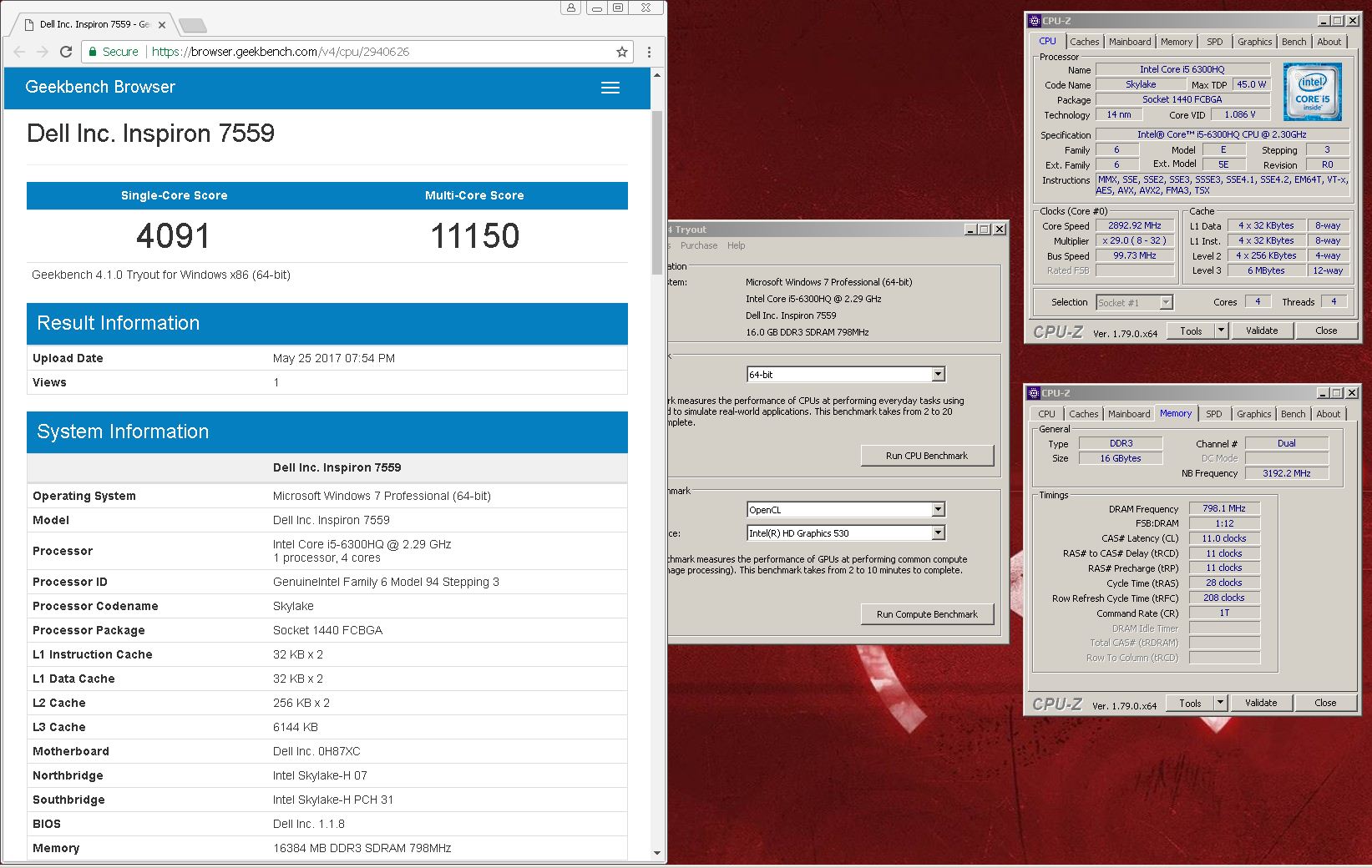Close the Dell Inc. Inspiron 7559 tab

(162, 25)
